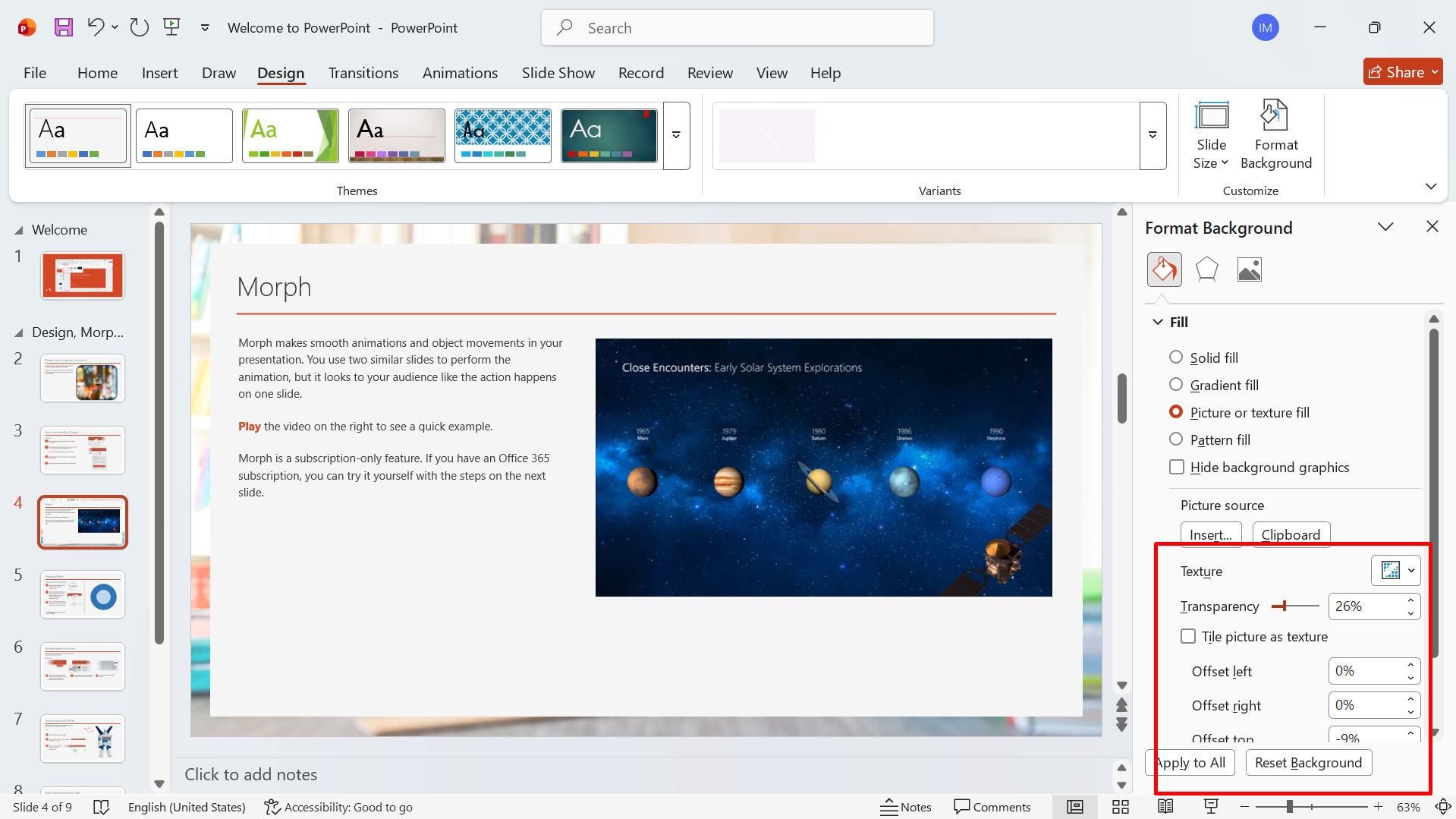
Task: Start presentation from beginning icon
Action: point(172,28)
